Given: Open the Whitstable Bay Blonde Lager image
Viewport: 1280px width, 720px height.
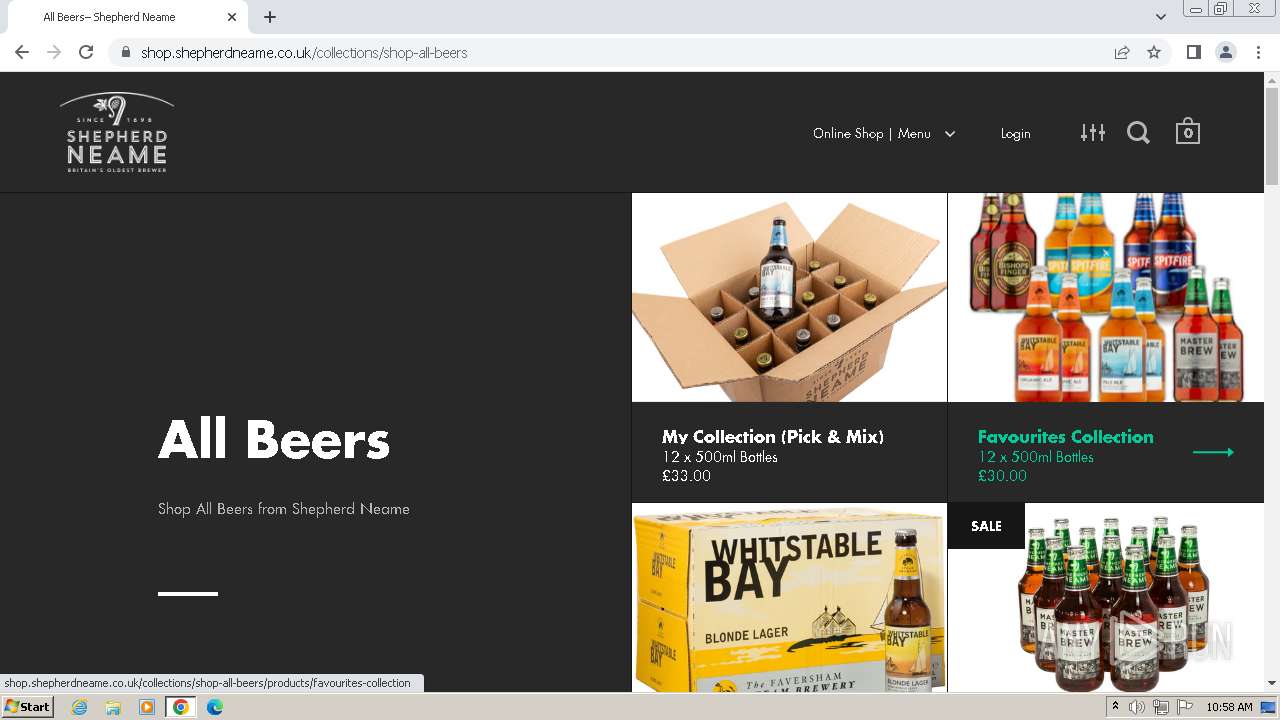Looking at the screenshot, I should click(x=789, y=598).
